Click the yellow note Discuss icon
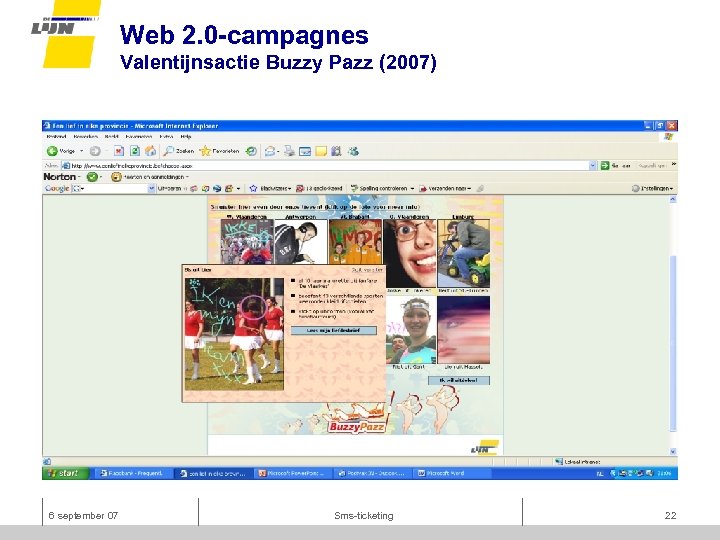This screenshot has width=720, height=540. (321, 151)
